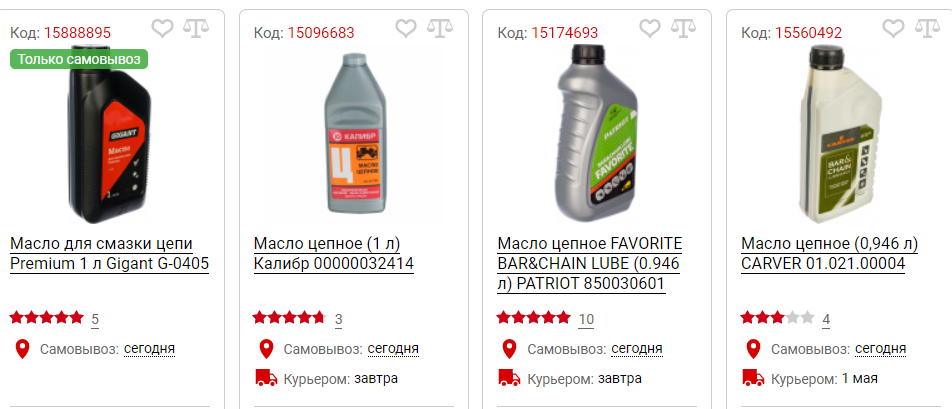Open Масло цепное Калибр 00000032414 link

click(334, 254)
